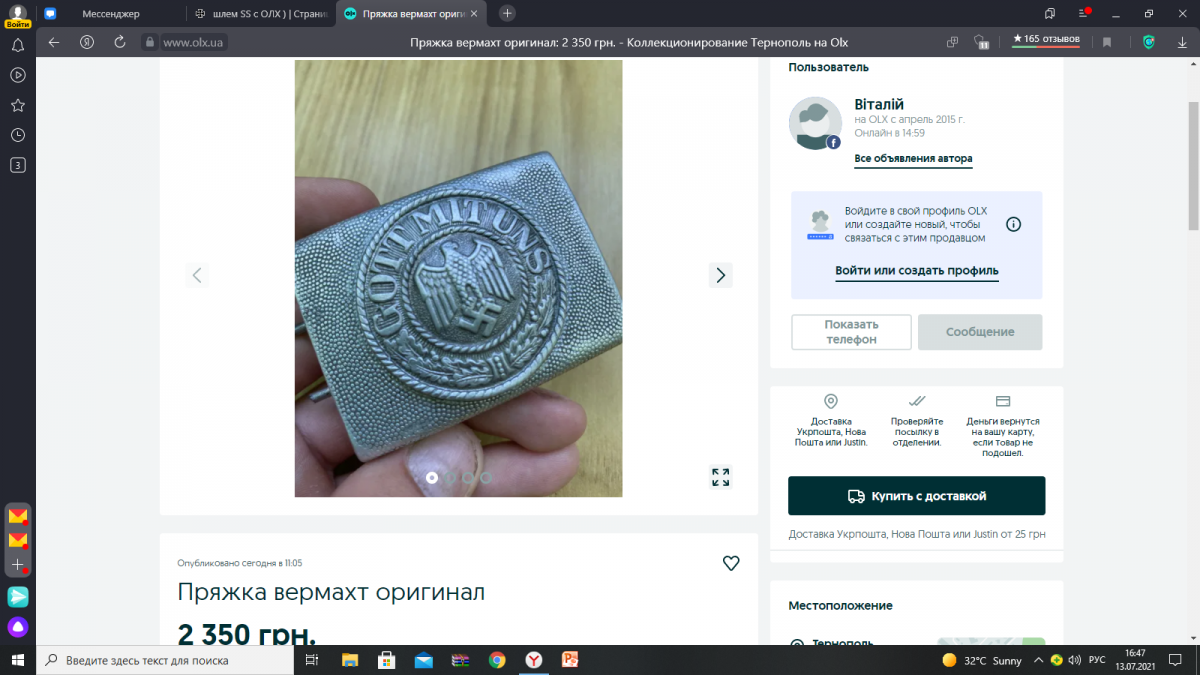Screen dimensions: 1200x675
Task: Add a new tab with plus button
Action: 507,13
